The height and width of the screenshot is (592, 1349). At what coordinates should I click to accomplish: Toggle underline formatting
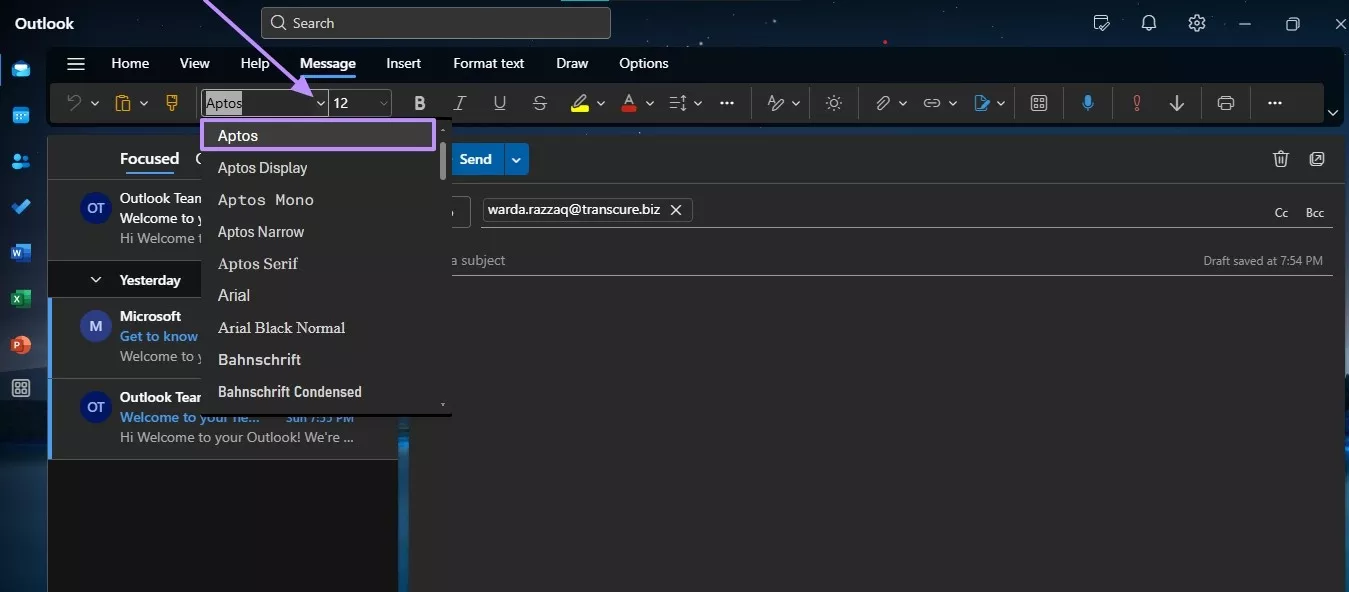click(x=499, y=102)
